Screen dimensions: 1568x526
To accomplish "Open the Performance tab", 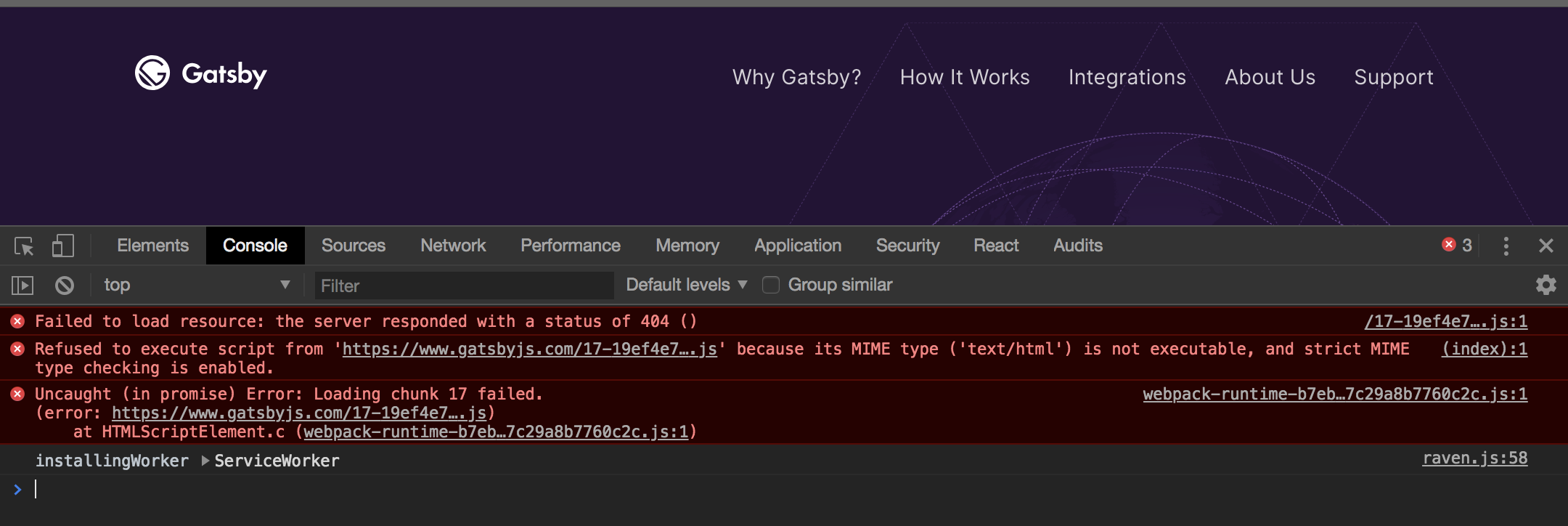I will 571,246.
